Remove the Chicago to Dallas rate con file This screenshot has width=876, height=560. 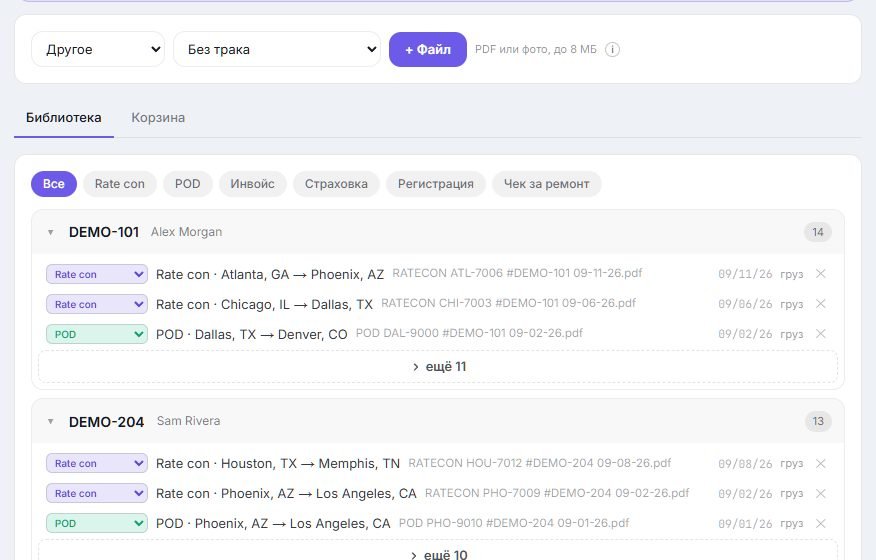click(x=821, y=304)
